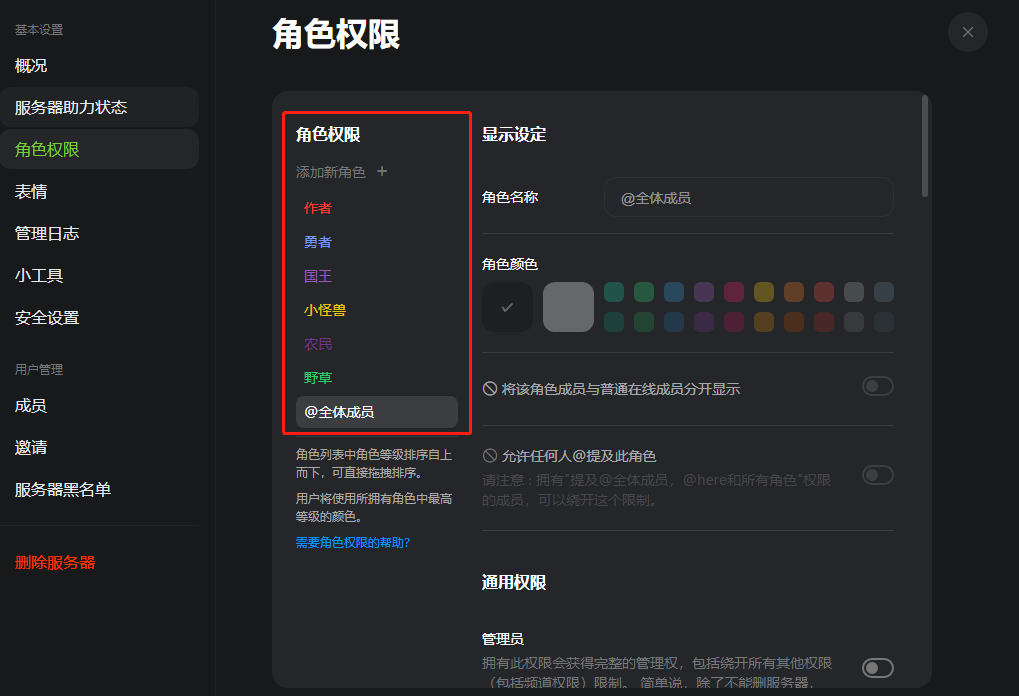Open the 需要角色权限的帮助? help link
This screenshot has height=696, width=1019.
[353, 543]
